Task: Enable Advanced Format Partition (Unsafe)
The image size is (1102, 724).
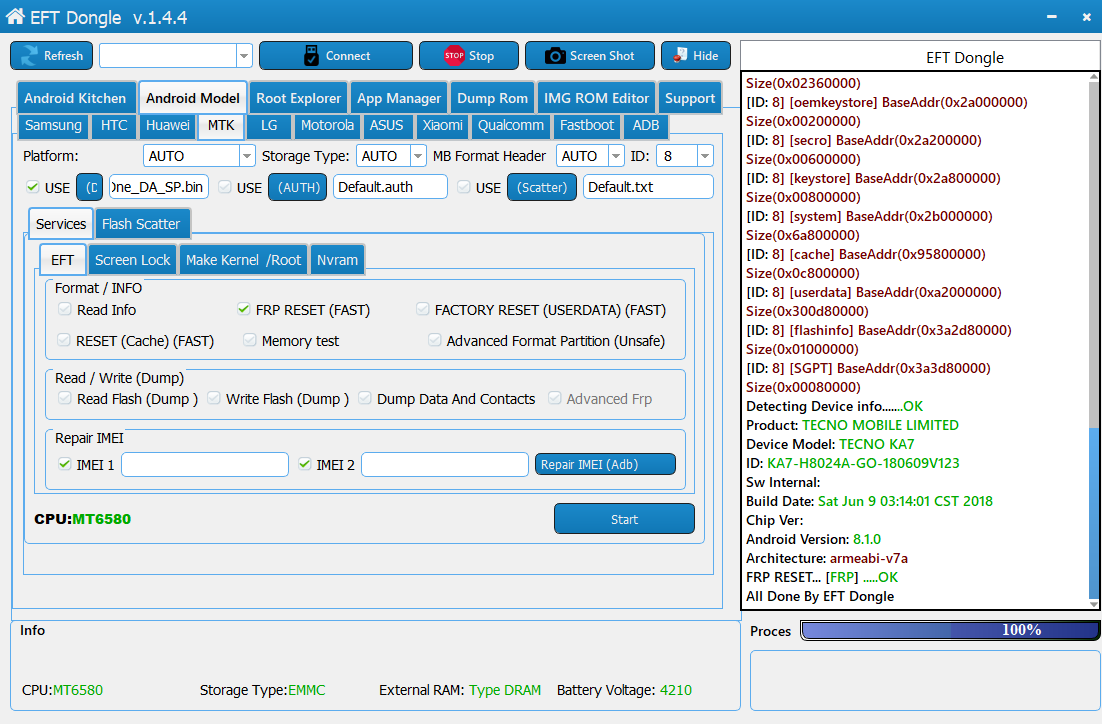Action: 434,340
